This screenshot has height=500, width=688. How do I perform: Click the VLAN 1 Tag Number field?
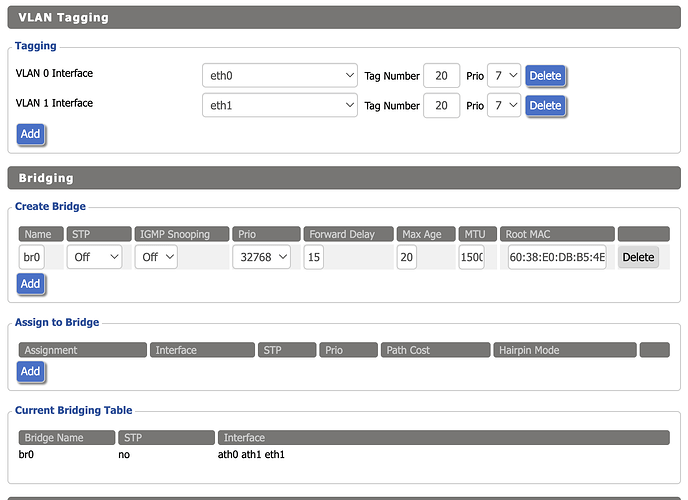441,105
